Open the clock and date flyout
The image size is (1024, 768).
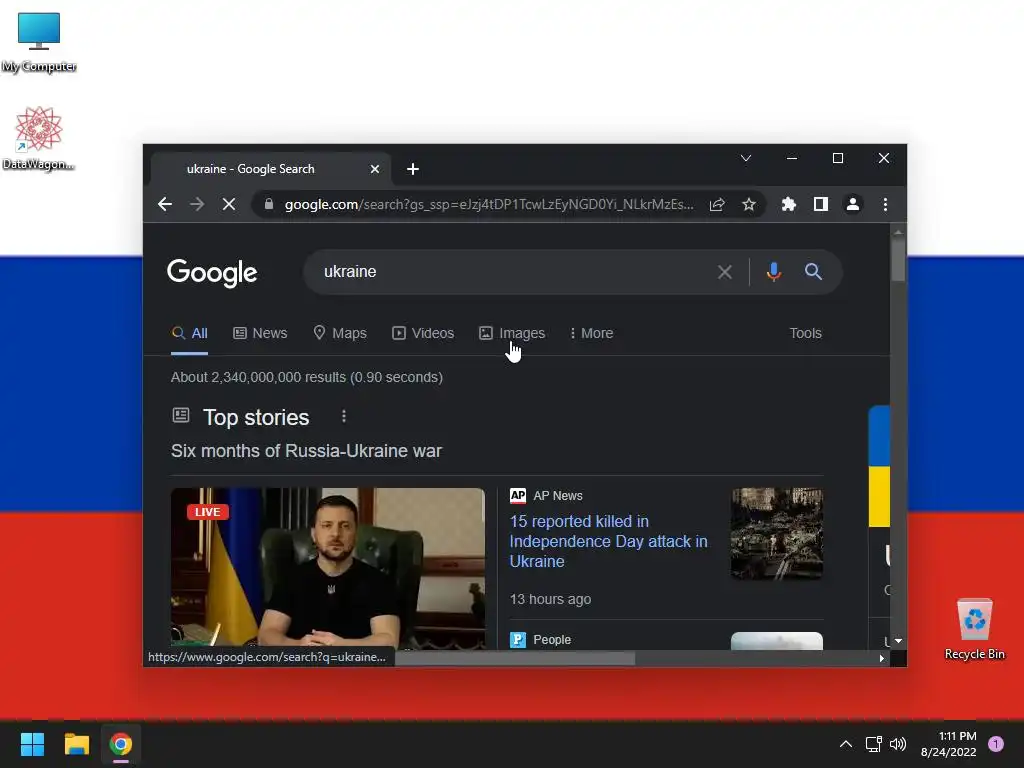pos(949,744)
